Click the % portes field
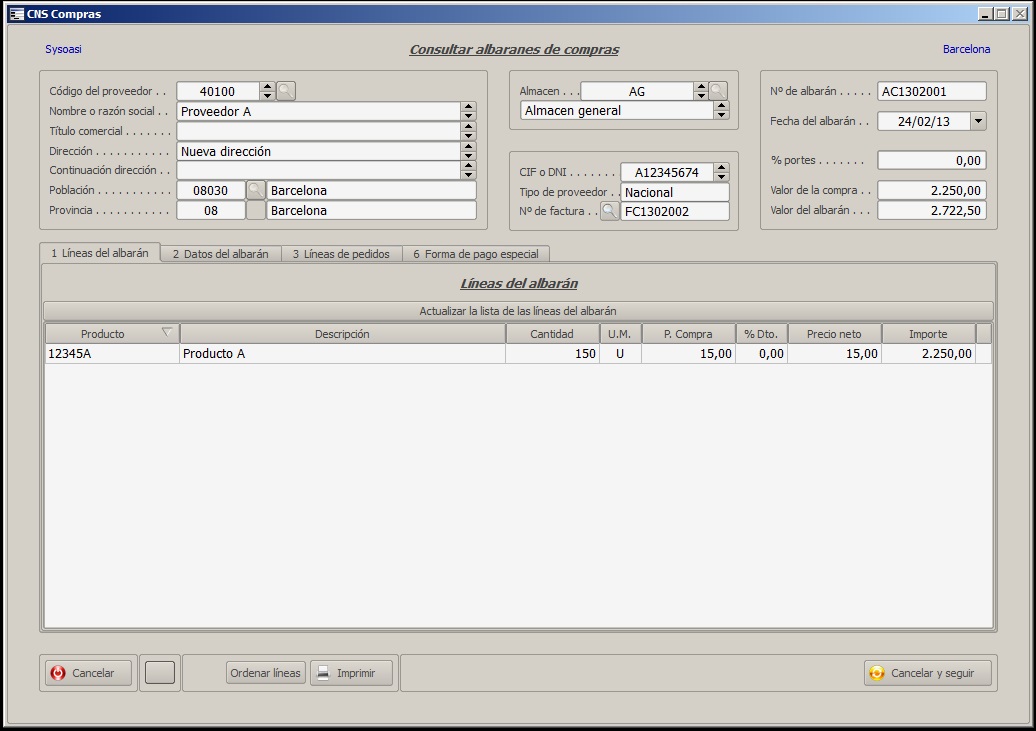Viewport: 1036px width, 731px height. (x=932, y=160)
